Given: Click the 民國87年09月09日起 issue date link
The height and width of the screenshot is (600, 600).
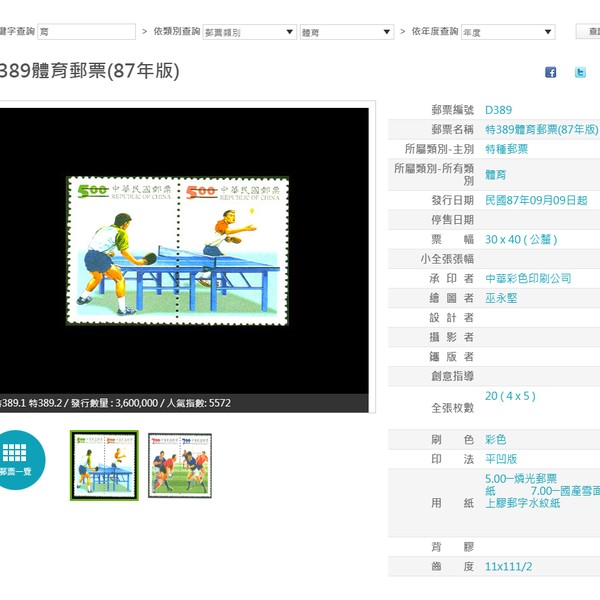Looking at the screenshot, I should (x=536, y=201).
